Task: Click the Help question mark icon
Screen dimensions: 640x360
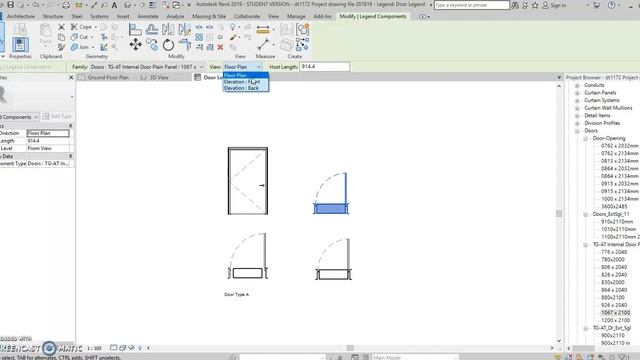Action: coord(611,5)
